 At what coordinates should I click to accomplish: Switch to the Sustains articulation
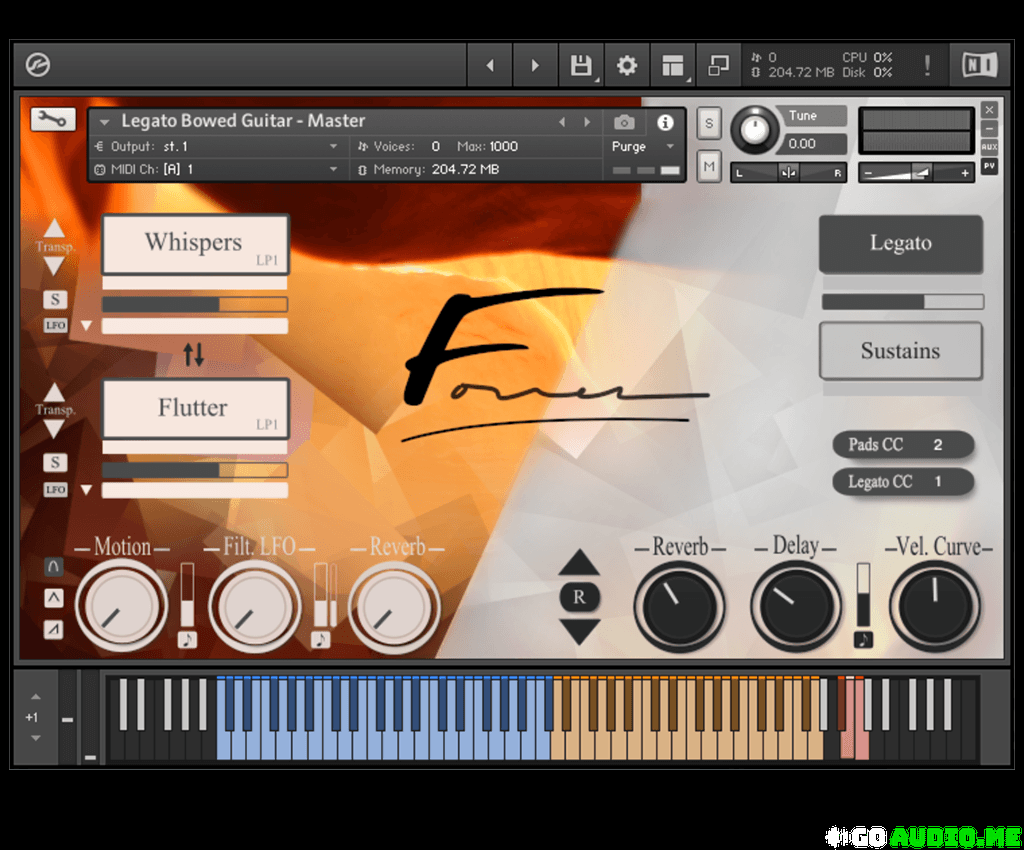[900, 351]
